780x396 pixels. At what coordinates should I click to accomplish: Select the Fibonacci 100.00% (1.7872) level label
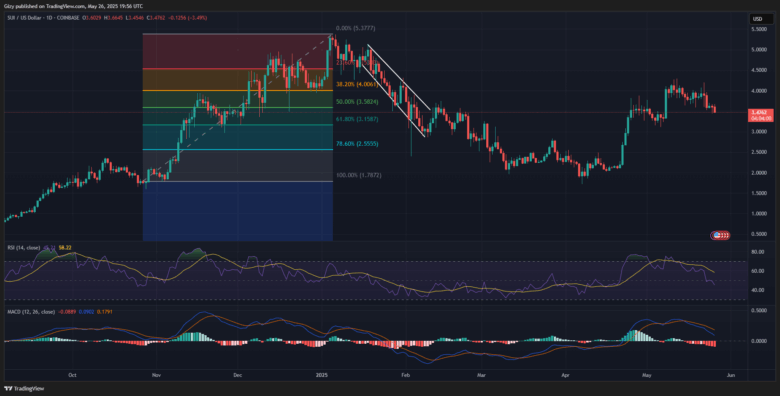(358, 176)
